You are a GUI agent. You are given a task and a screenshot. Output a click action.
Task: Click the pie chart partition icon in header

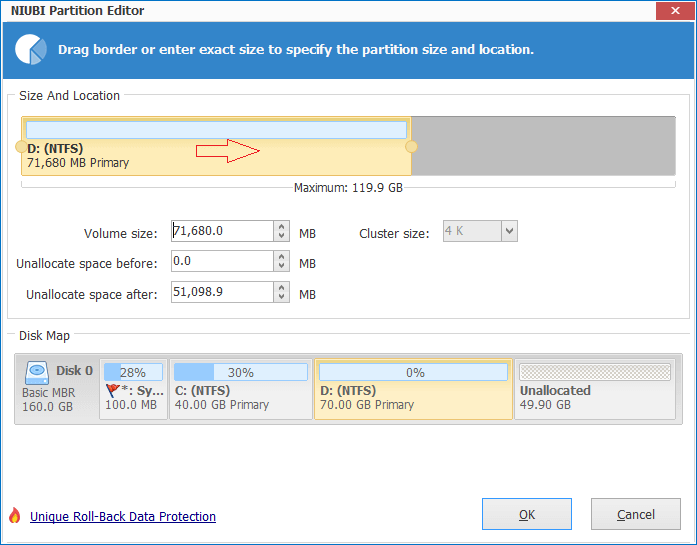pos(32,49)
